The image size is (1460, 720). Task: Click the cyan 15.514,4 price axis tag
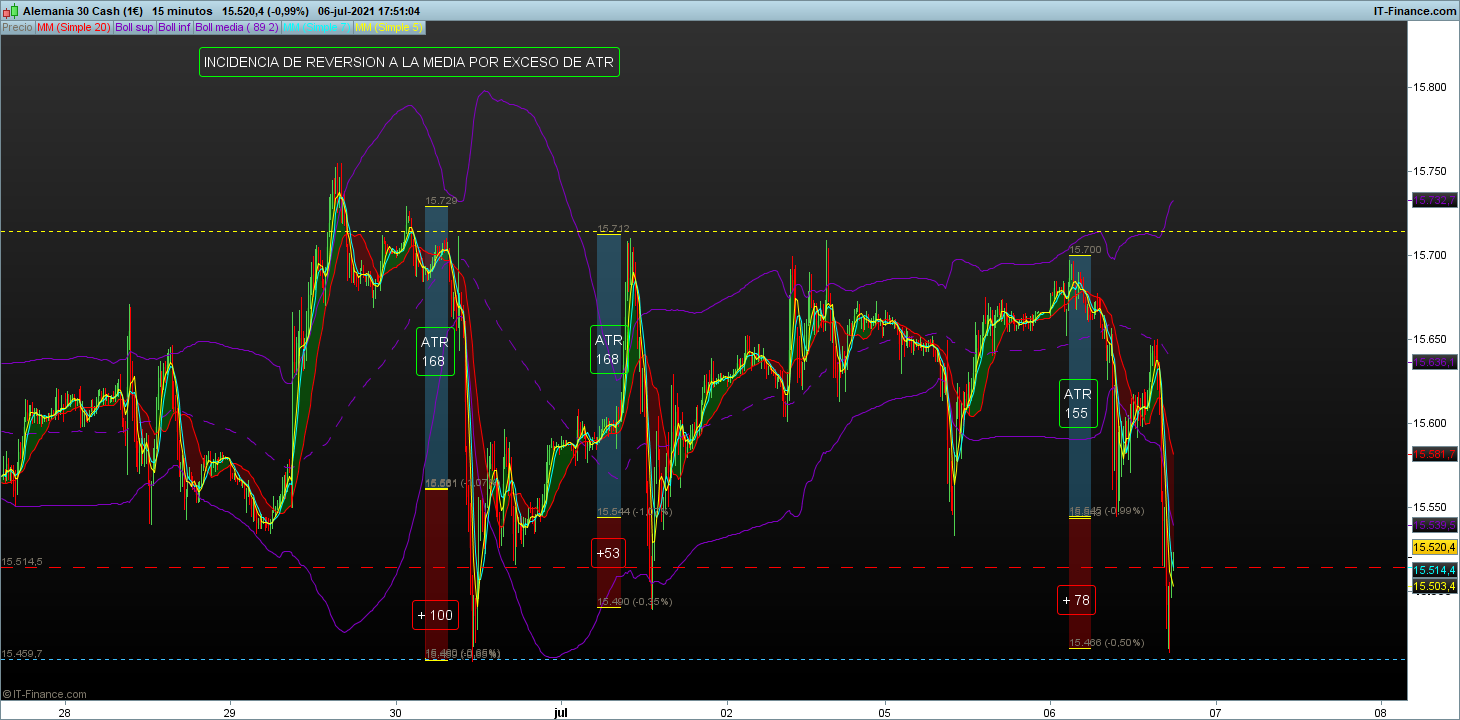[1434, 570]
